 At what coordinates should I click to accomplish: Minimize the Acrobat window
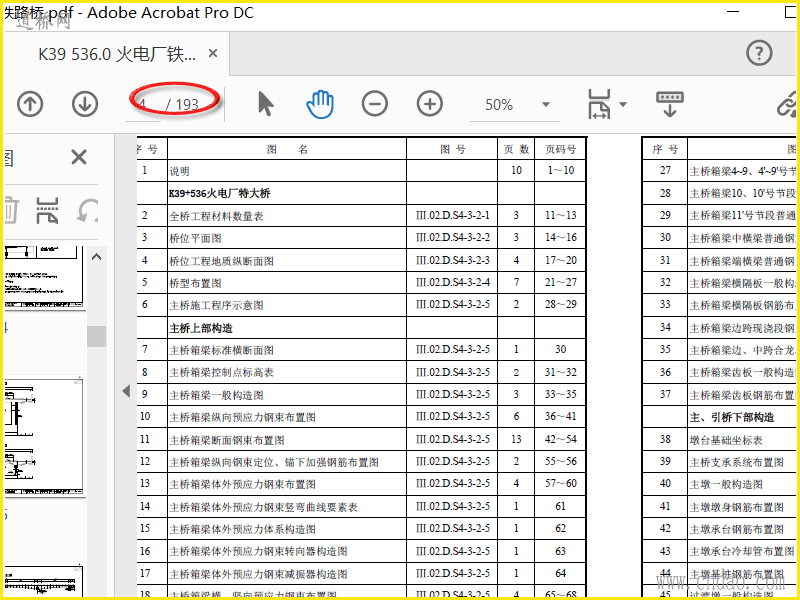click(x=733, y=11)
